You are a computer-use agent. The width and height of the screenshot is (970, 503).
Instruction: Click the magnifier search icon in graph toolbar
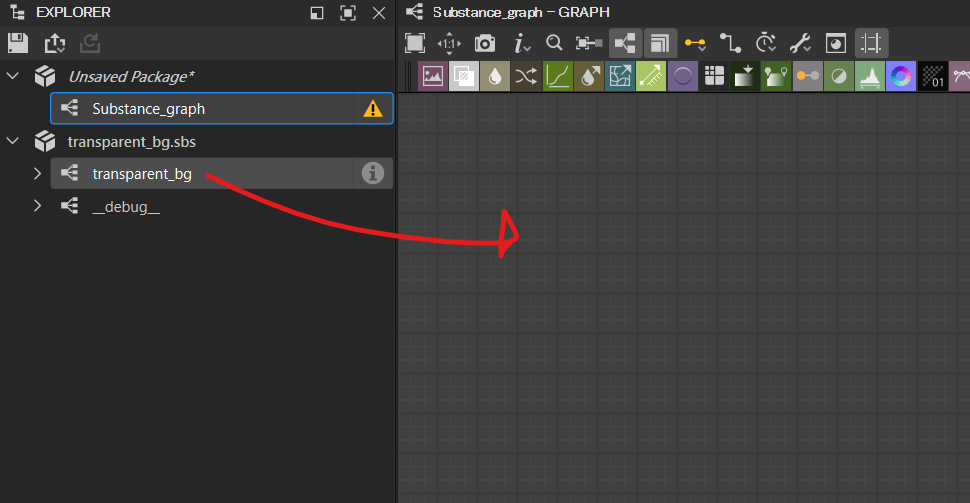tap(554, 43)
